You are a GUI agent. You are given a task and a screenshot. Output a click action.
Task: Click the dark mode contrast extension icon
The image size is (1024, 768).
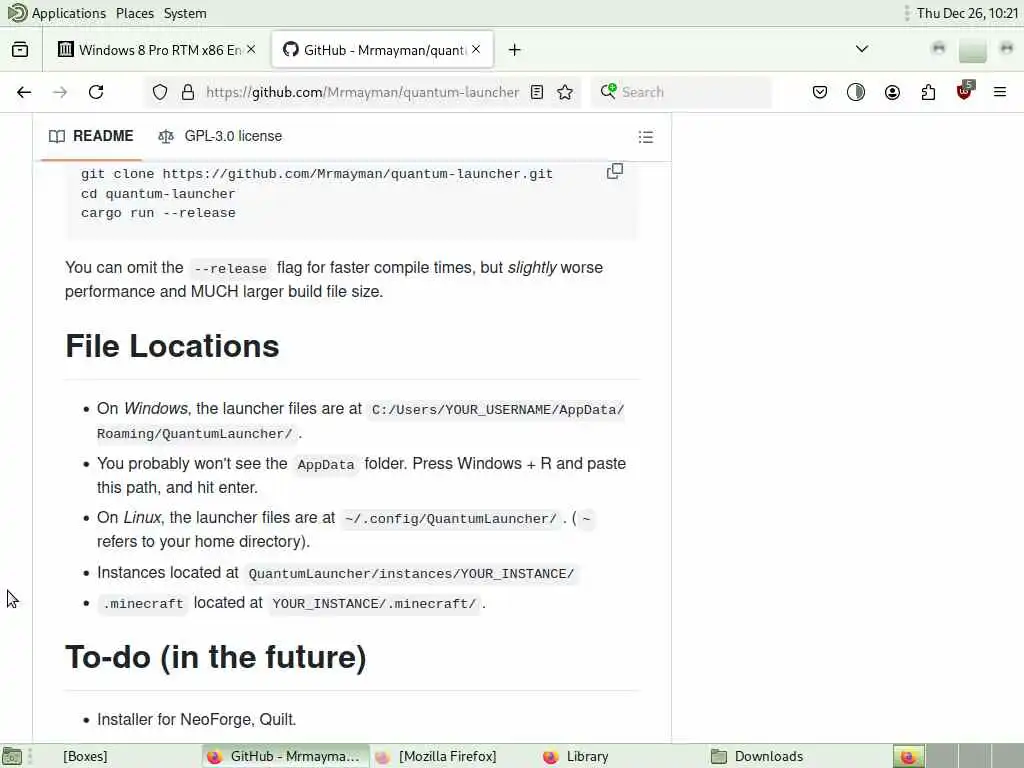click(856, 92)
